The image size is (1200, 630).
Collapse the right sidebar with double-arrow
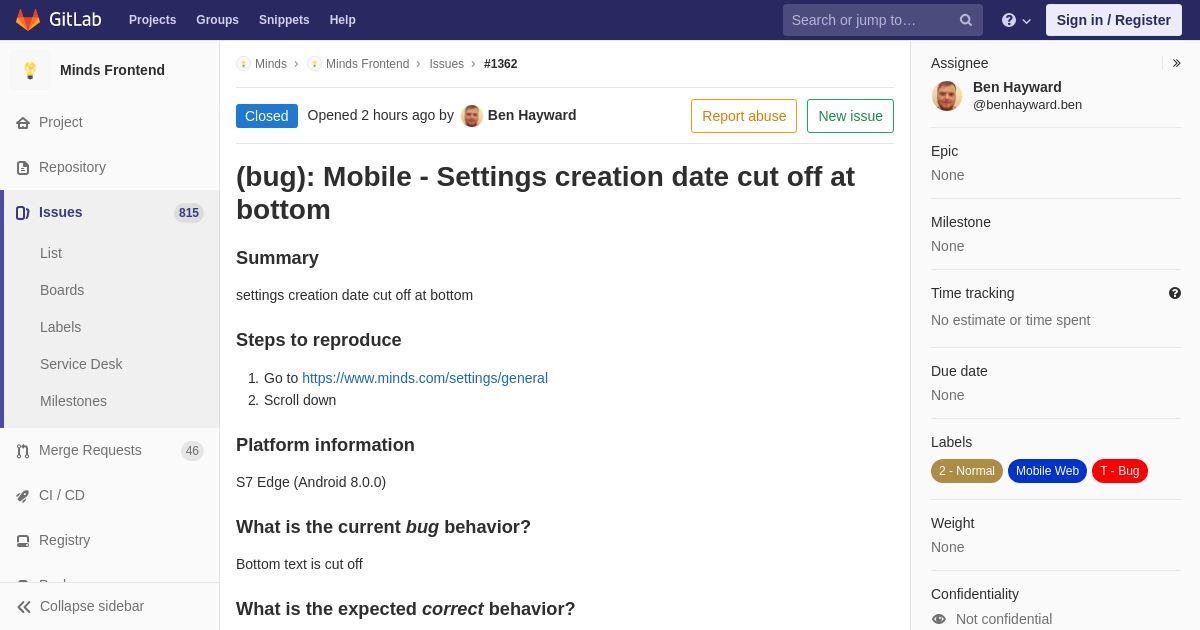(1176, 63)
